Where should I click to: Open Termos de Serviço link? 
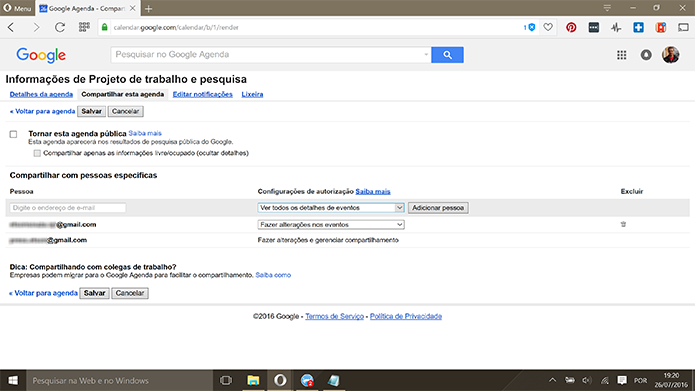[x=334, y=317]
